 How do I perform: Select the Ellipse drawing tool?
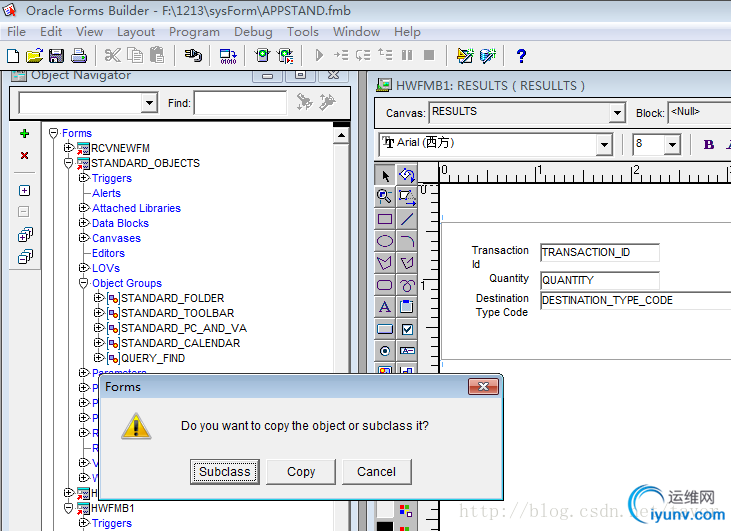[x=385, y=241]
